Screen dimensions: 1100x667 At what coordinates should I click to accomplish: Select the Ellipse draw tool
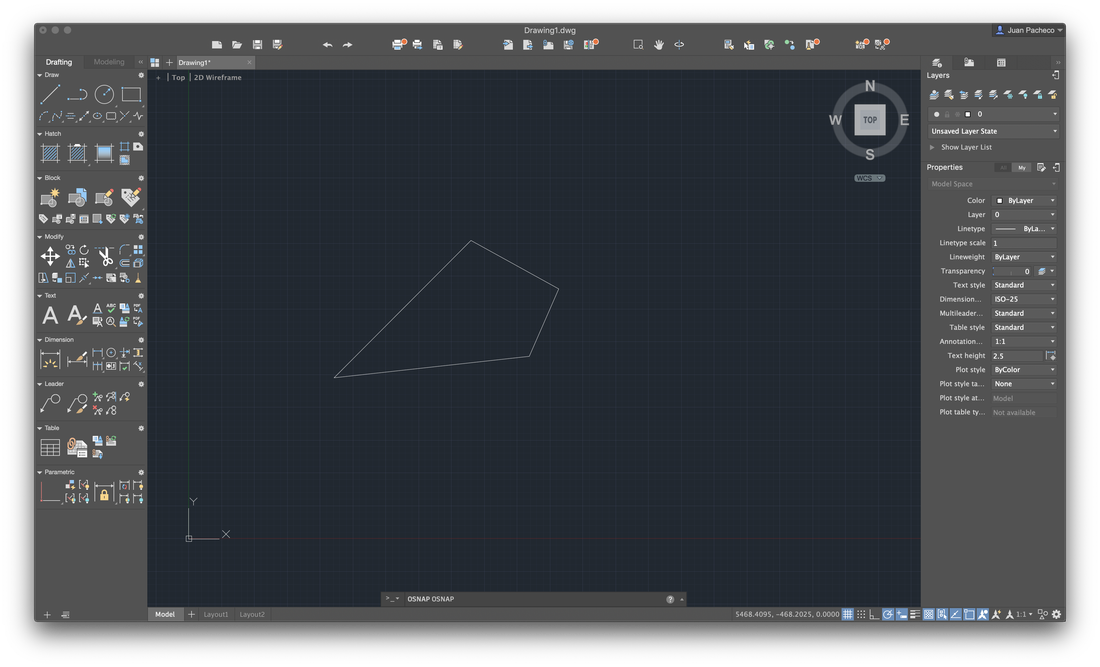98,116
